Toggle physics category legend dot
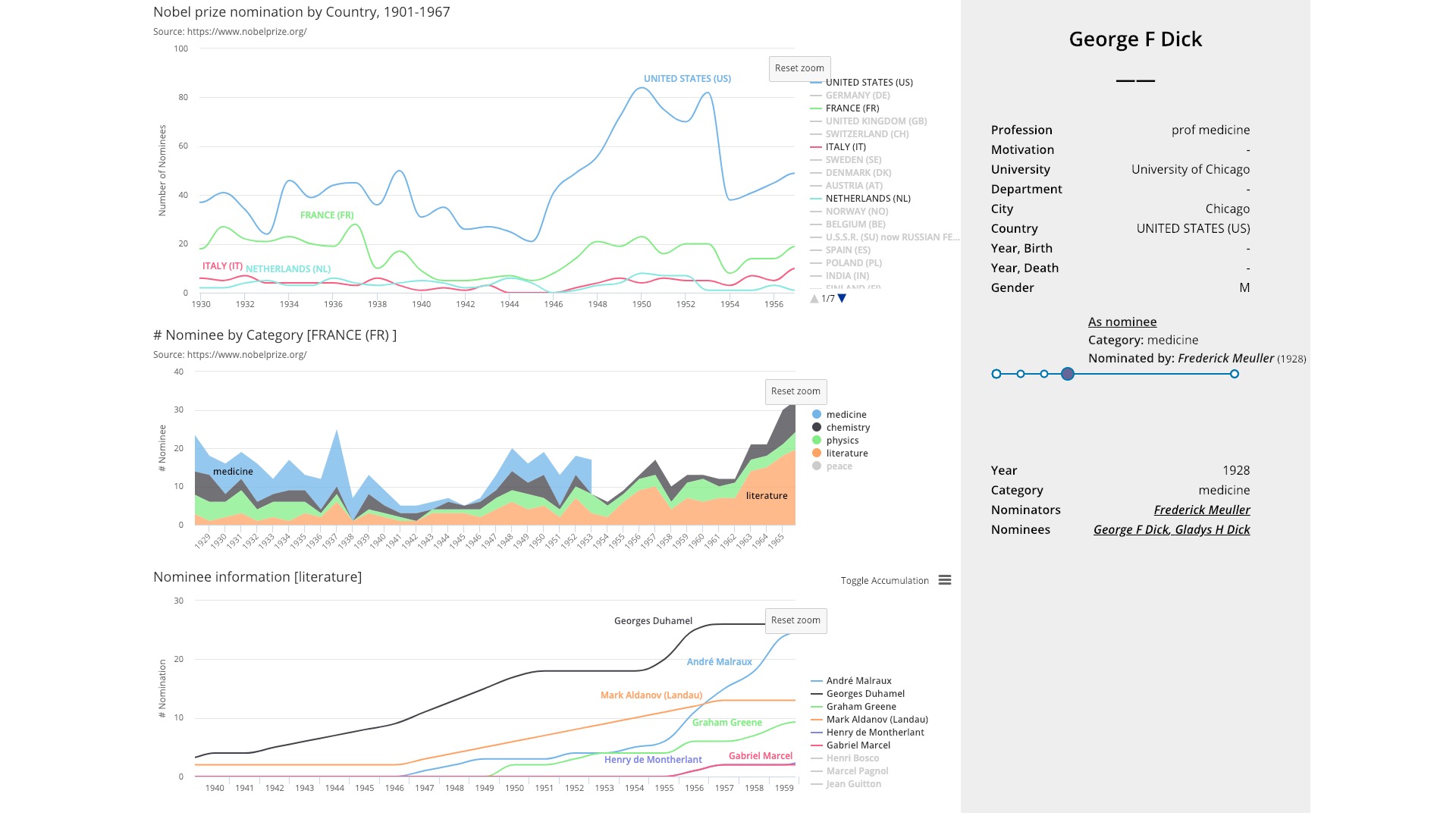Screen dimensions: 1456x819 817,441
